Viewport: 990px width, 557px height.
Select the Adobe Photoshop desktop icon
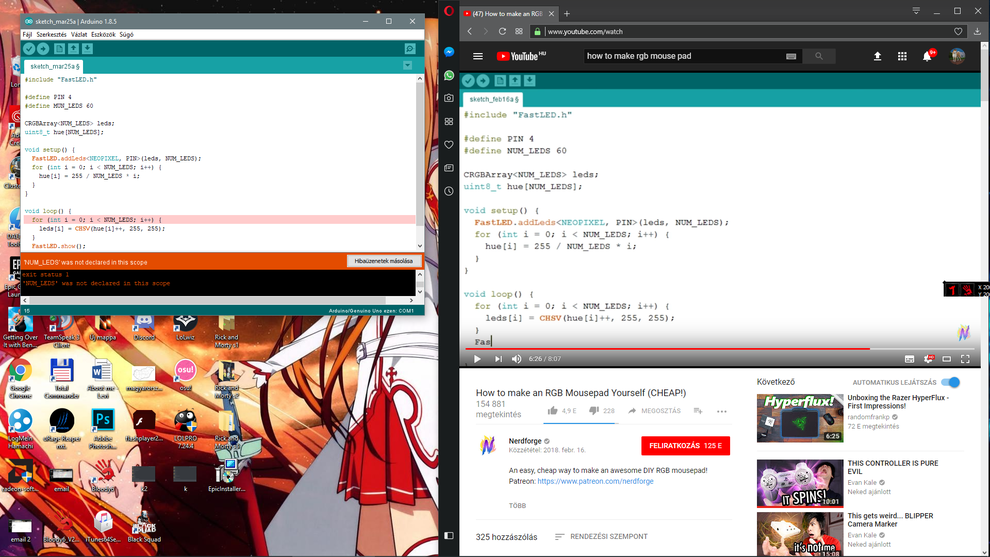click(x=102, y=428)
